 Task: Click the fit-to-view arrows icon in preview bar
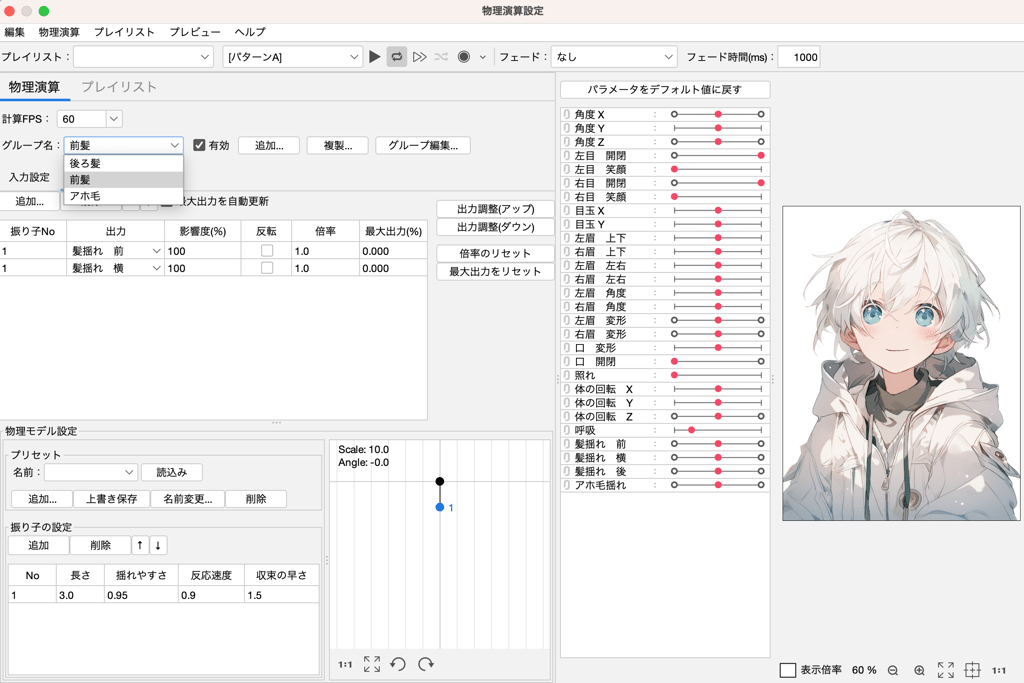pos(946,670)
